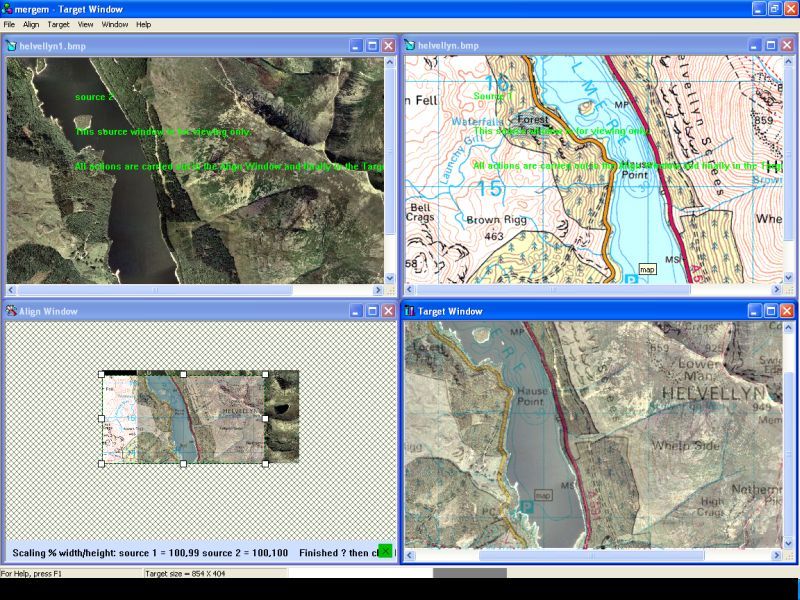This screenshot has height=600, width=800.
Task: Minimize the helvellyn1.bmp window
Action: click(356, 46)
